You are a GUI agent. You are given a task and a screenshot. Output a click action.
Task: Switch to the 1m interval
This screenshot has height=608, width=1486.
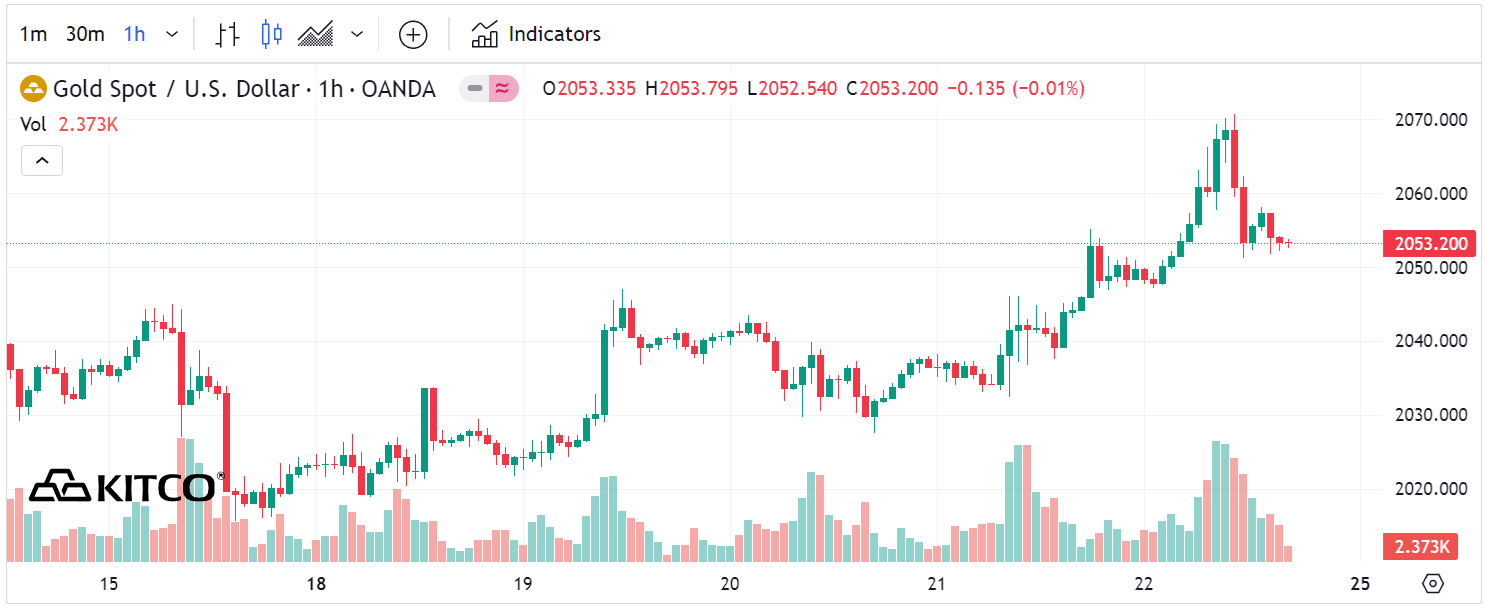pyautogui.click(x=34, y=35)
